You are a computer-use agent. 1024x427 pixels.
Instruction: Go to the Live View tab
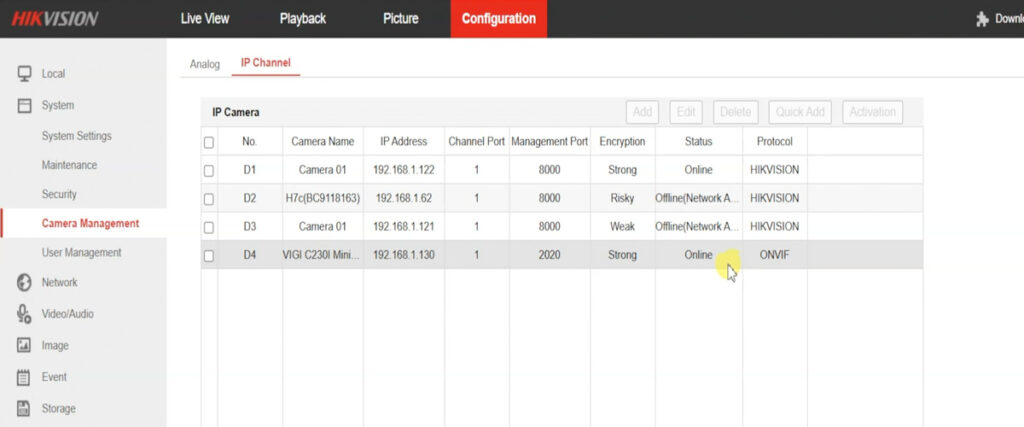[205, 19]
